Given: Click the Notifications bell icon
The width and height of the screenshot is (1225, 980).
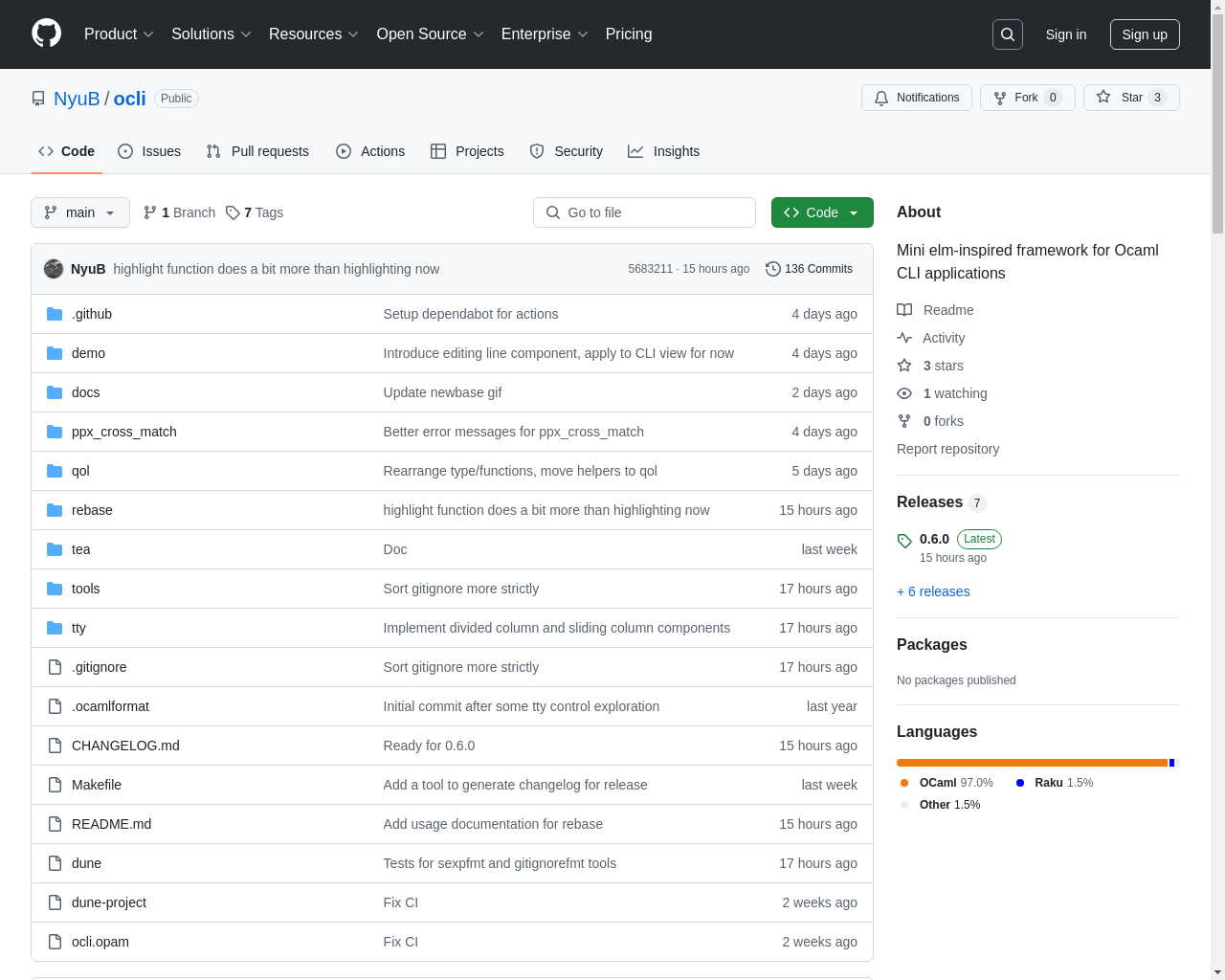Looking at the screenshot, I should pos(881,98).
